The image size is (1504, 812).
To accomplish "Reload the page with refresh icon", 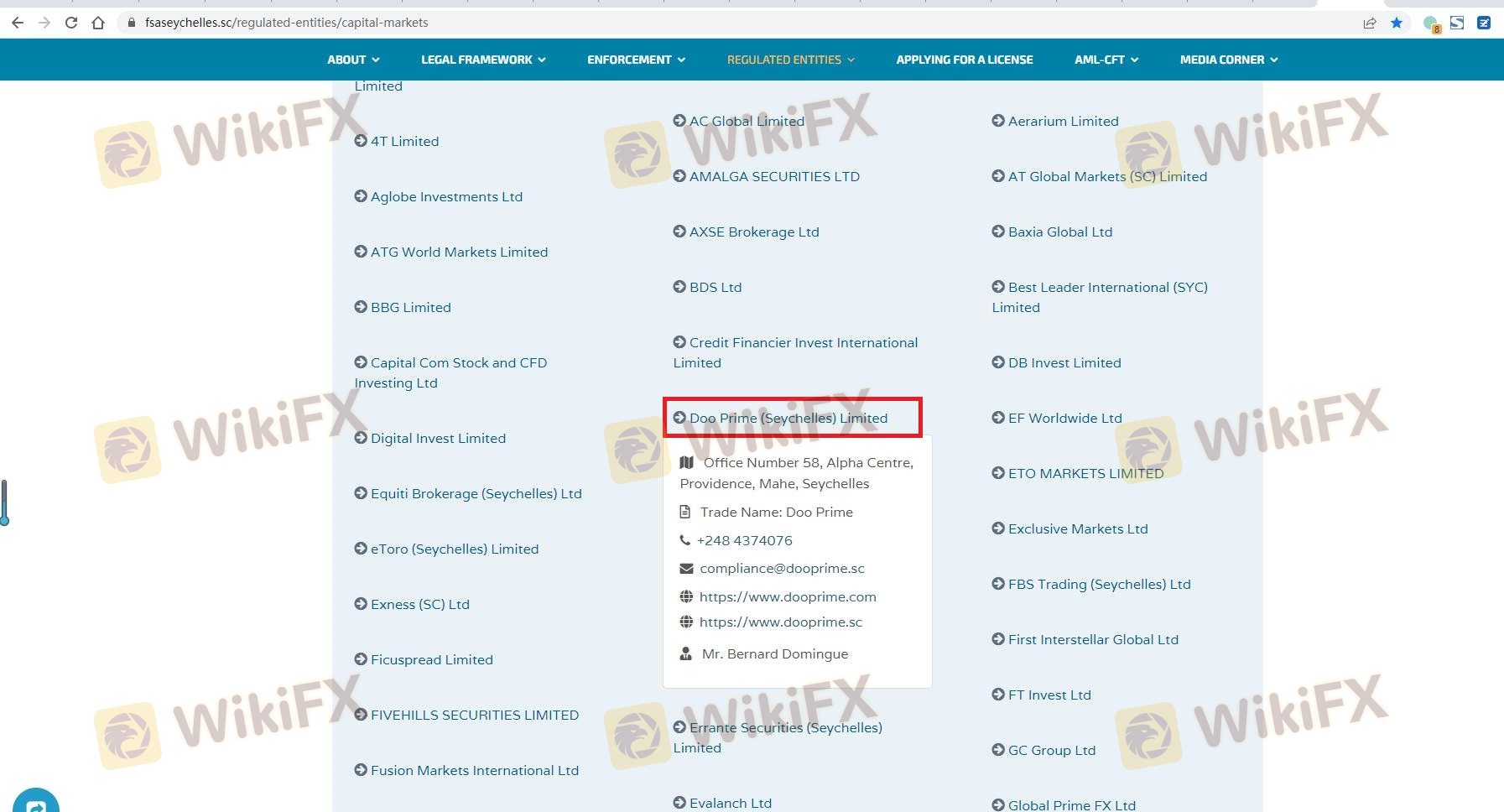I will coord(71,23).
